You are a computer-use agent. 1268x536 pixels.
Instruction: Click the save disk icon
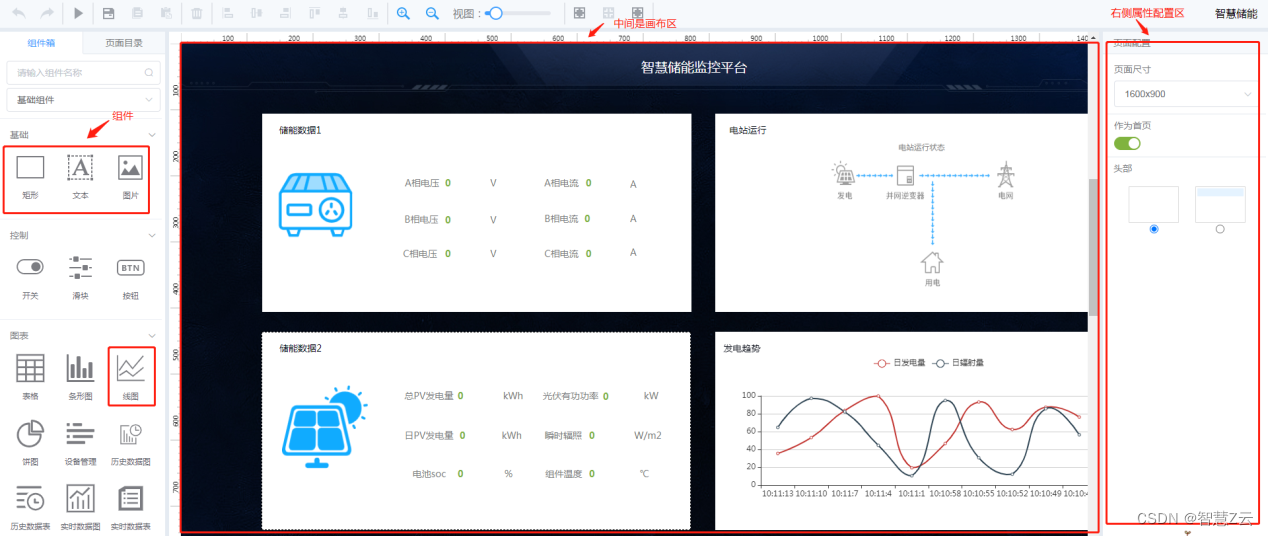(x=108, y=13)
